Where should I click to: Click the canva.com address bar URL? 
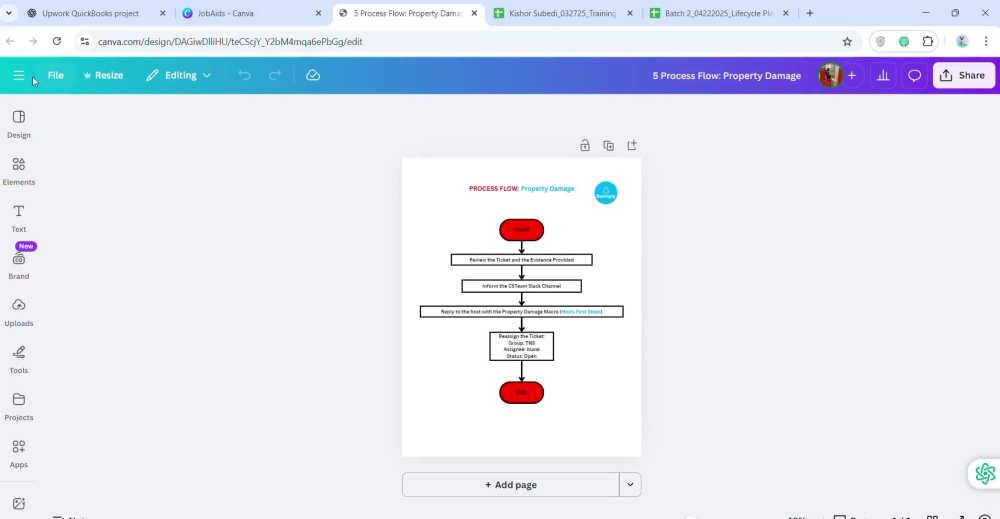click(x=230, y=41)
